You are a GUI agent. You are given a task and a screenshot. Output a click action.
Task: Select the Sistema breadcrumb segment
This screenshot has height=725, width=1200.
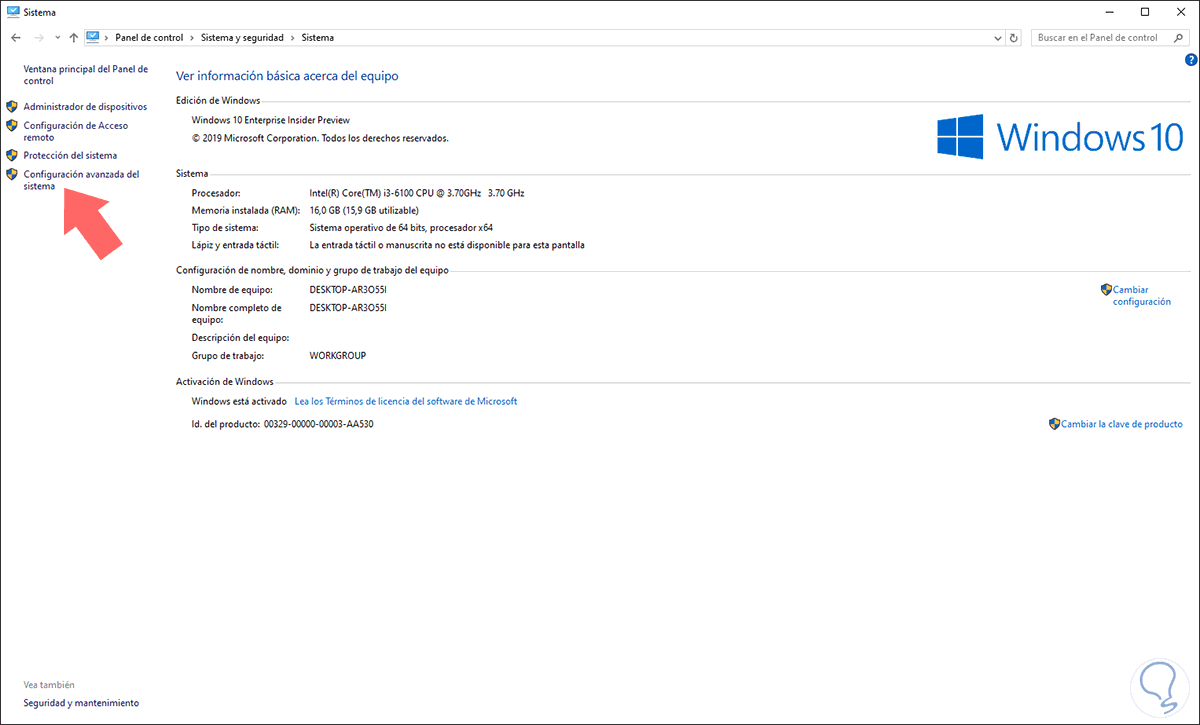318,37
